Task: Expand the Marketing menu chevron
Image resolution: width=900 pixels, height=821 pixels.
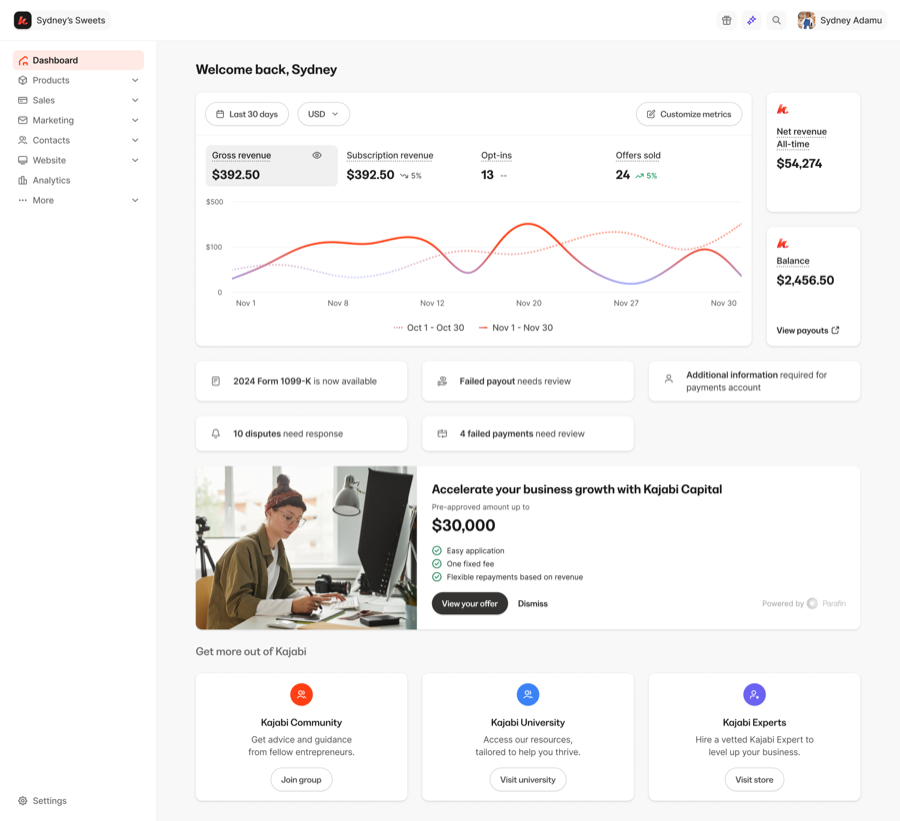Action: point(135,120)
